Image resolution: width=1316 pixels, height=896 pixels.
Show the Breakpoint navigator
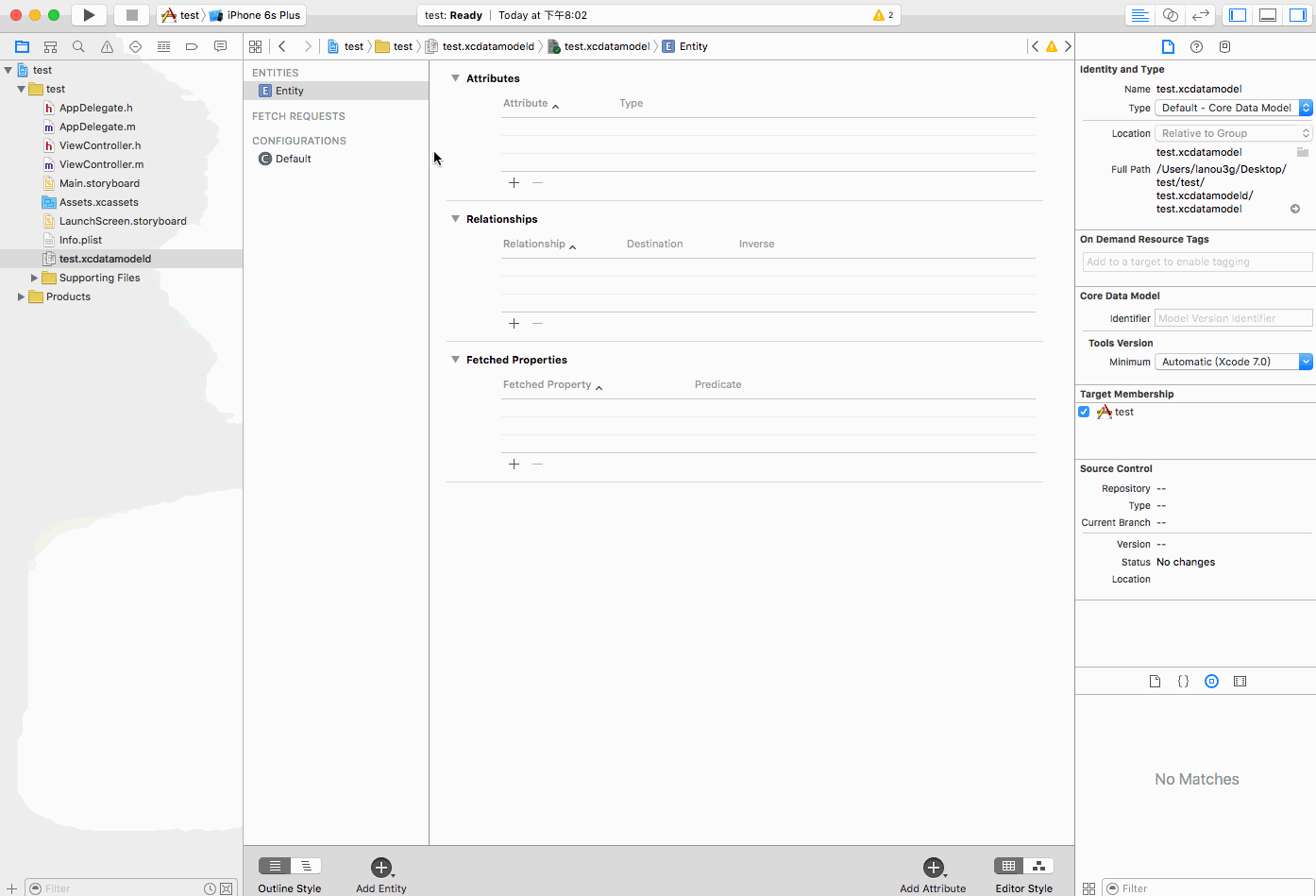192,46
